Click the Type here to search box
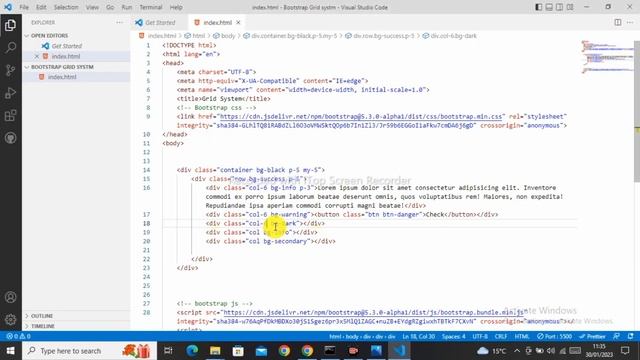Screen dimensions: 640x360 click(89, 351)
